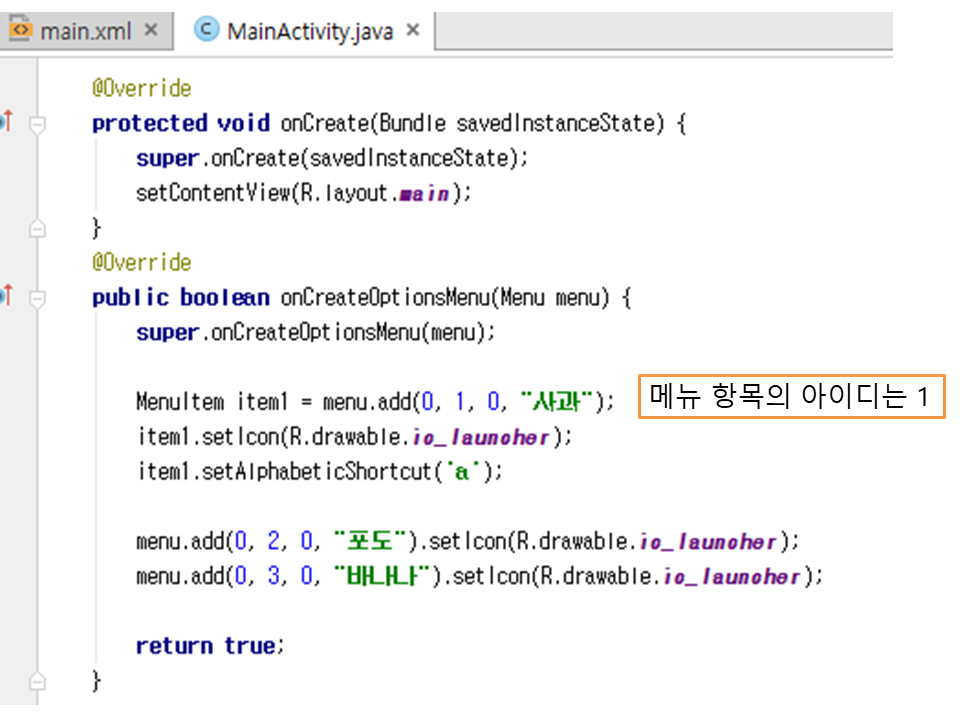960x720 pixels.
Task: Close the main.xml editor tab
Action: (x=151, y=30)
